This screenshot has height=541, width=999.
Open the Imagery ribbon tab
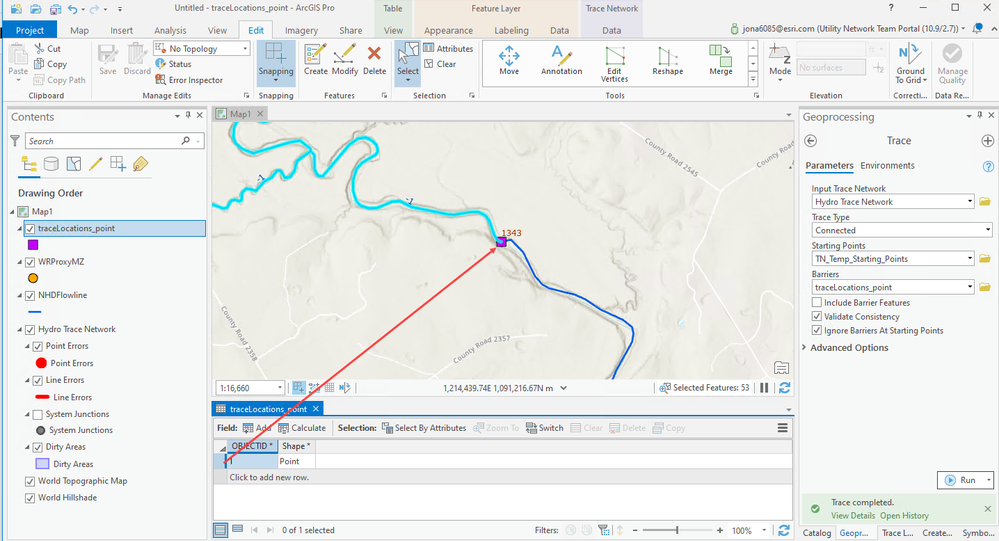[x=301, y=30]
